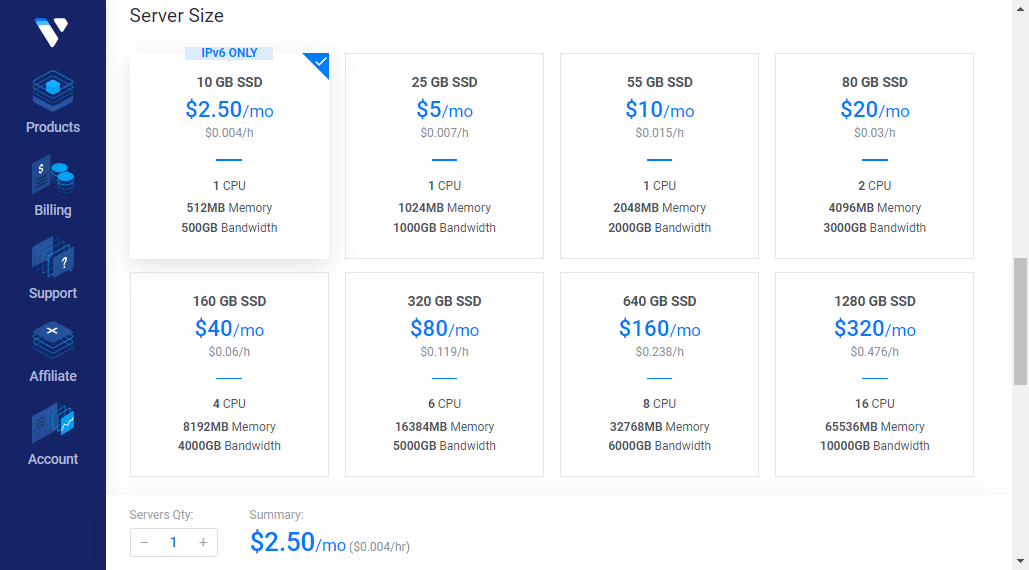The image size is (1029, 570).
Task: Choose the 80 GB SSD $20 plan
Action: tap(874, 156)
